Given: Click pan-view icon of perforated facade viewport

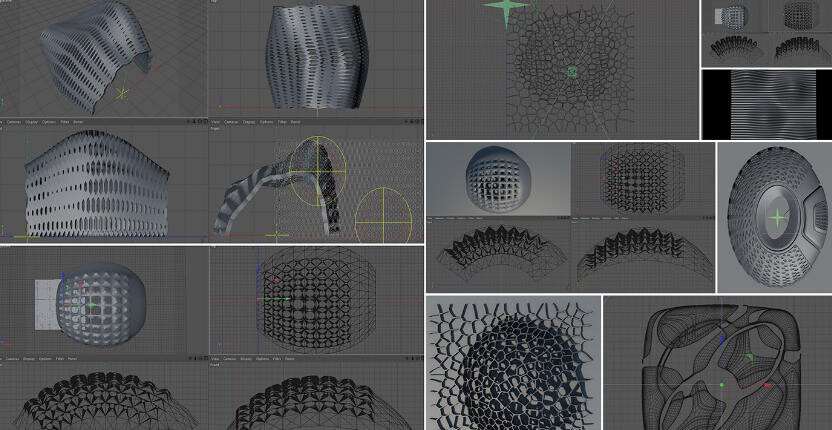Looking at the screenshot, I should click(189, 121).
